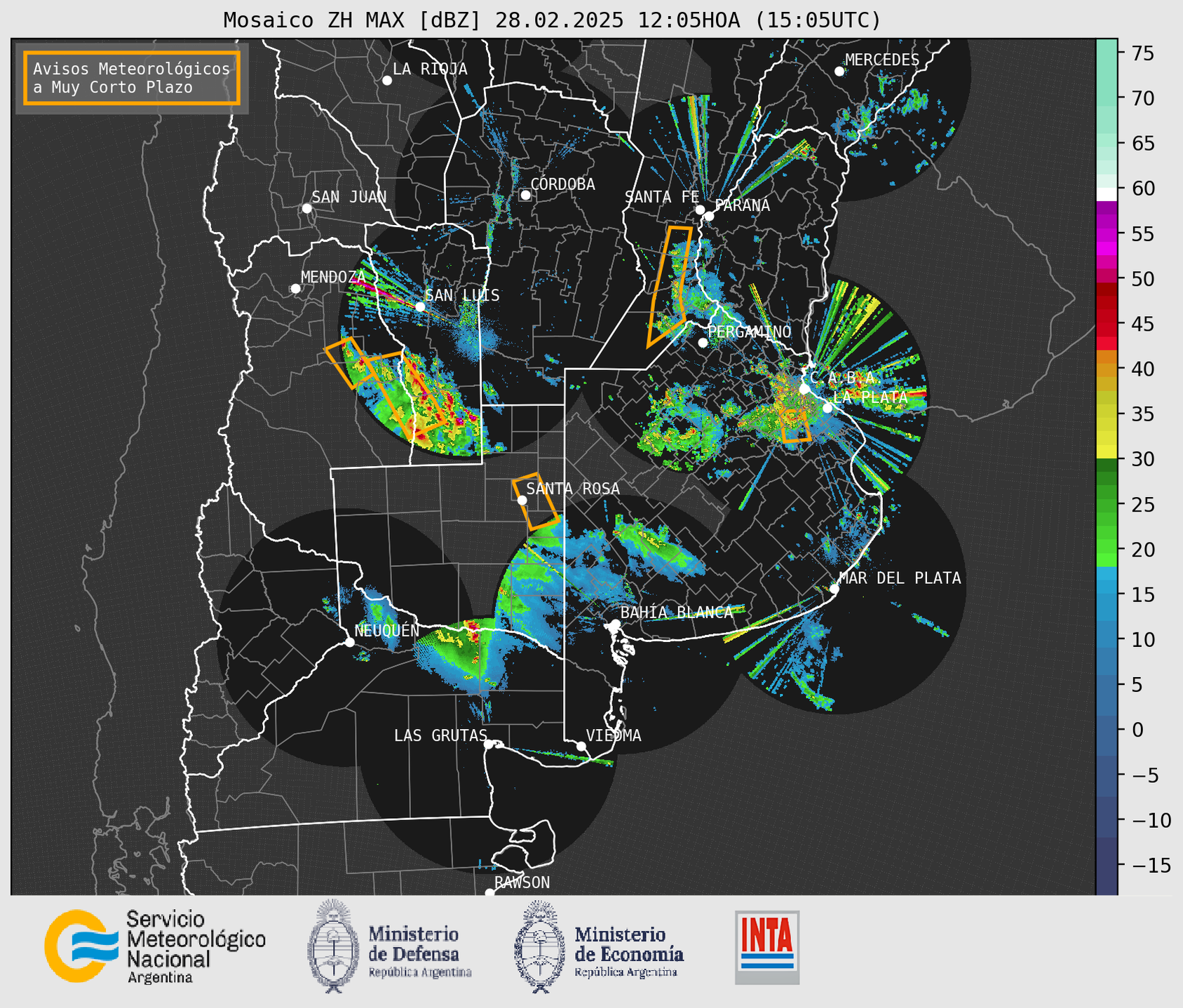Click the SANTA FE city marker dot

700,210
